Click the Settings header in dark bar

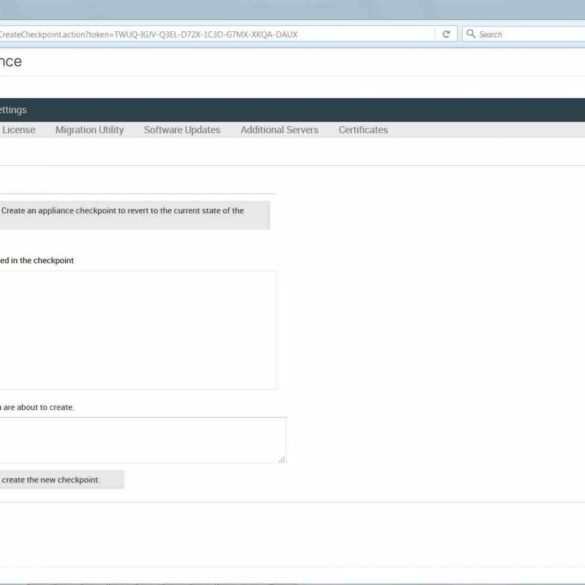pyautogui.click(x=13, y=110)
